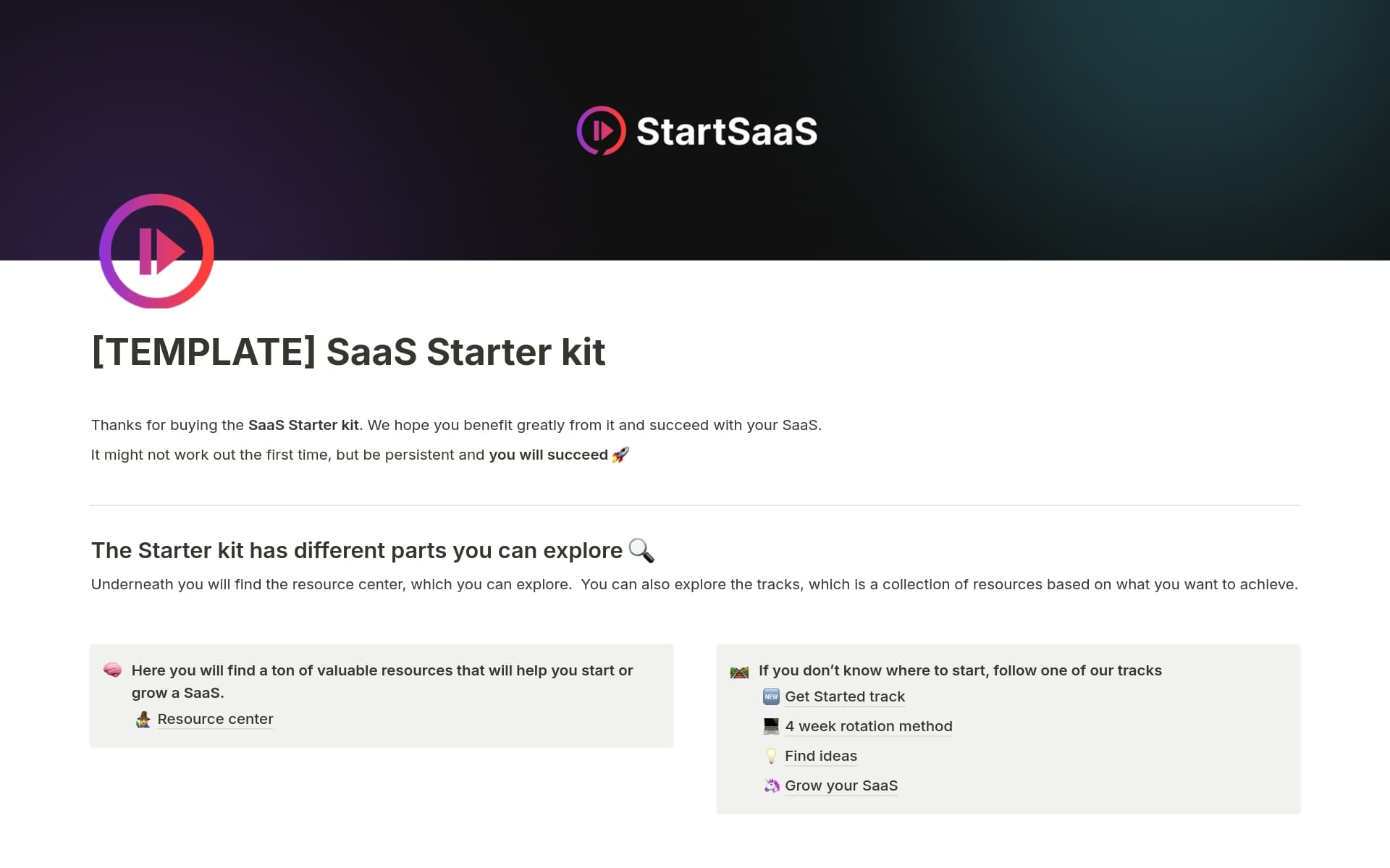Click the Resource center page icon
The width and height of the screenshot is (1390, 868).
point(143,719)
